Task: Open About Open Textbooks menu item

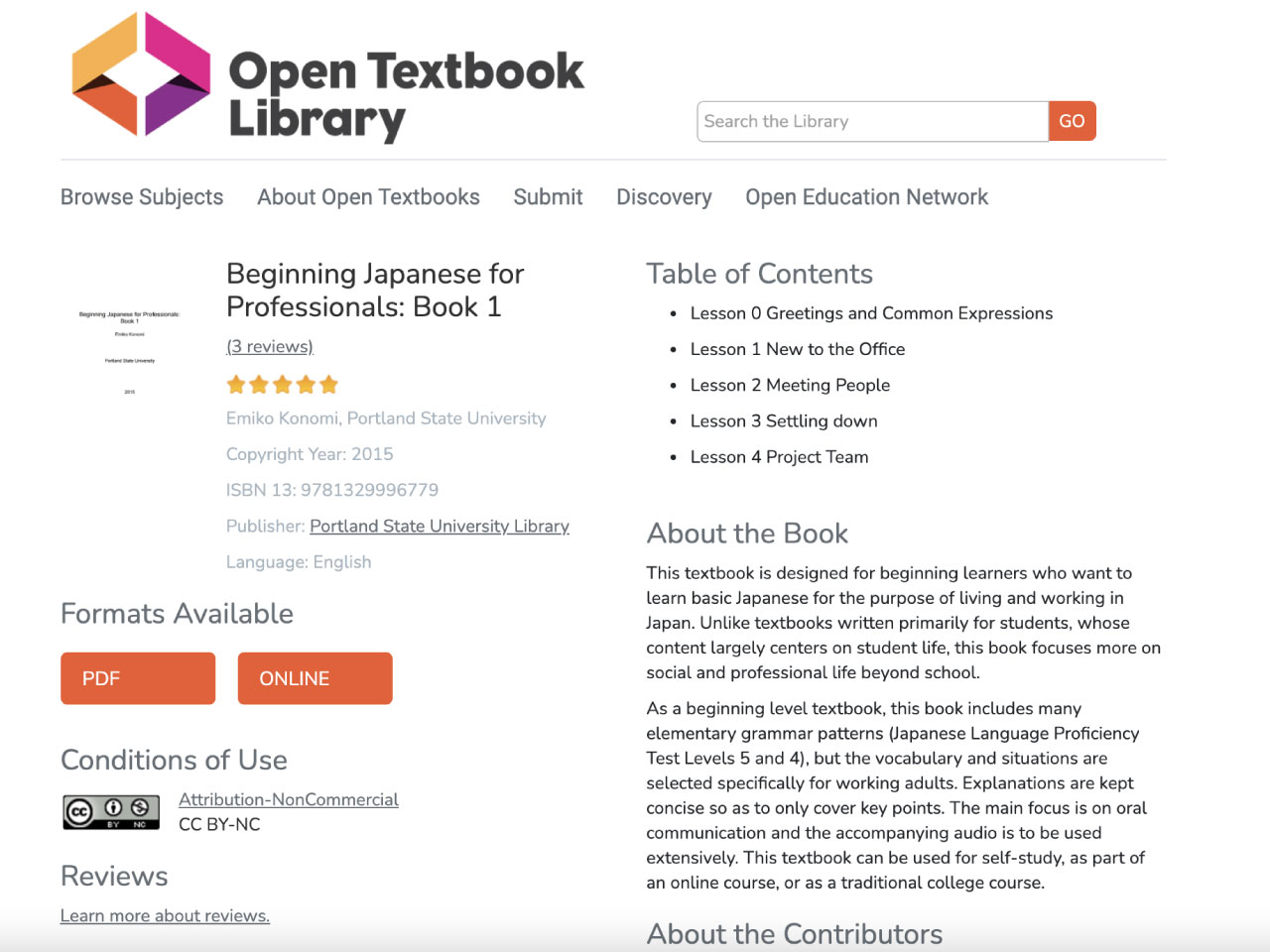Action: pos(368,197)
